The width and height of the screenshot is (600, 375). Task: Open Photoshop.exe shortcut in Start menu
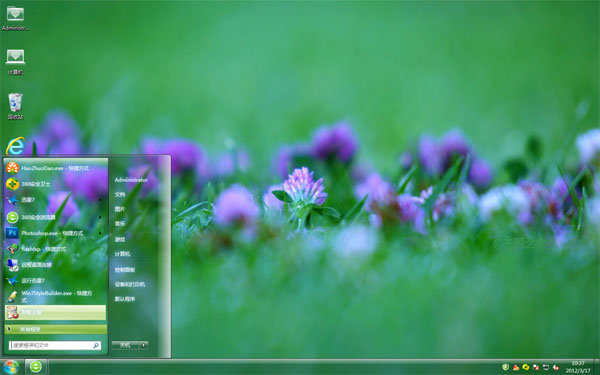pyautogui.click(x=56, y=233)
